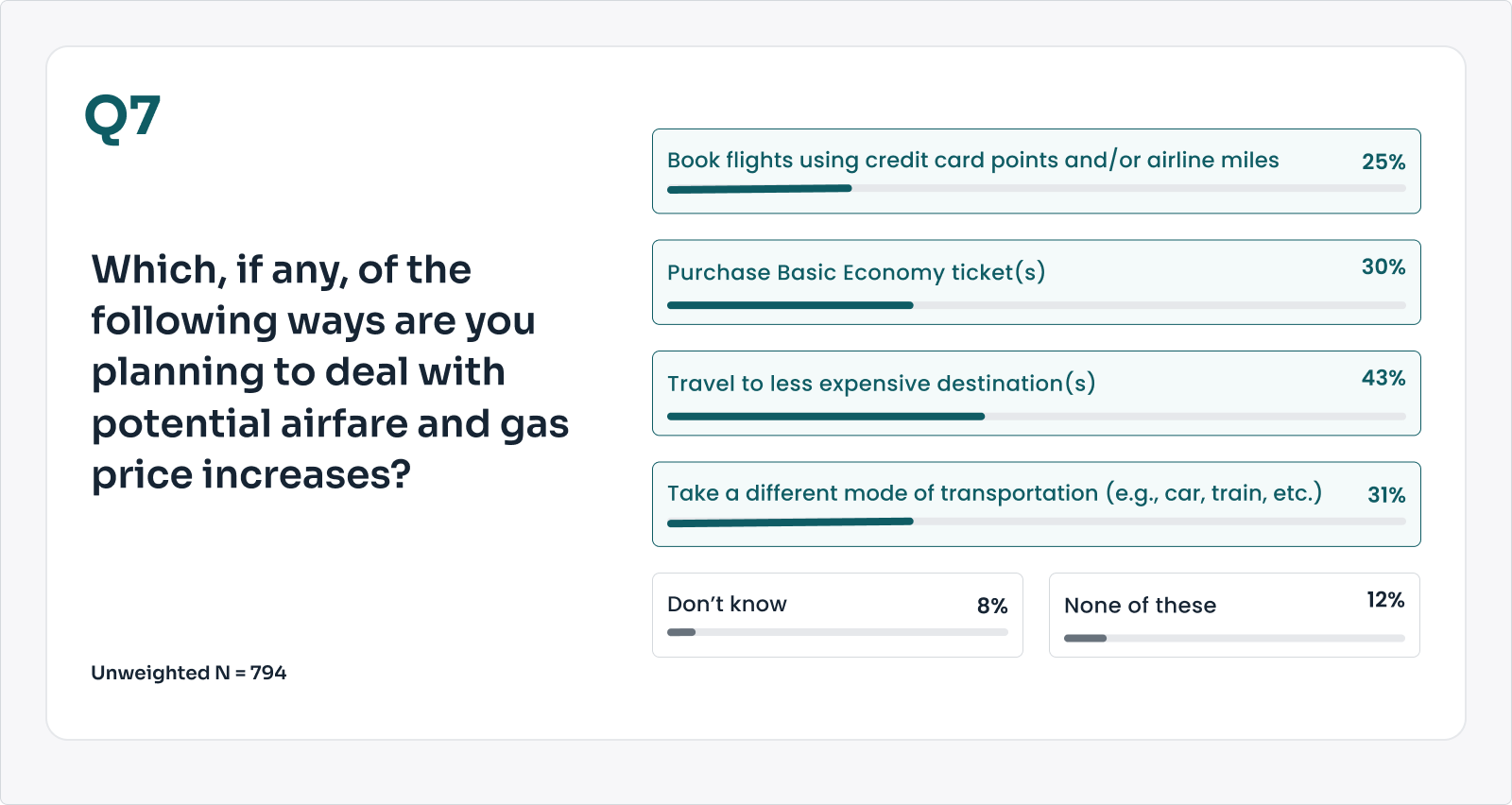Click the different transportation mode progress bar
The width and height of the screenshot is (1512, 805).
pos(1036,522)
